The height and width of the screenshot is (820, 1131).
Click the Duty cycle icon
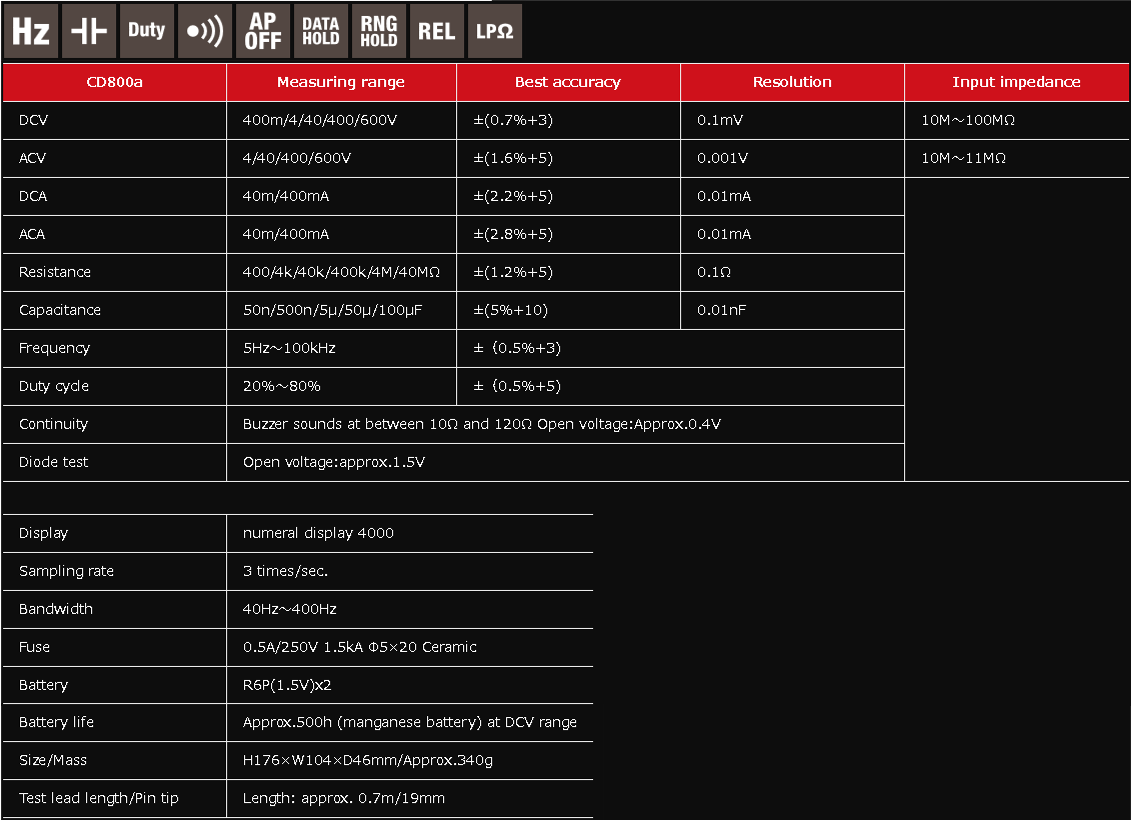pyautogui.click(x=146, y=31)
